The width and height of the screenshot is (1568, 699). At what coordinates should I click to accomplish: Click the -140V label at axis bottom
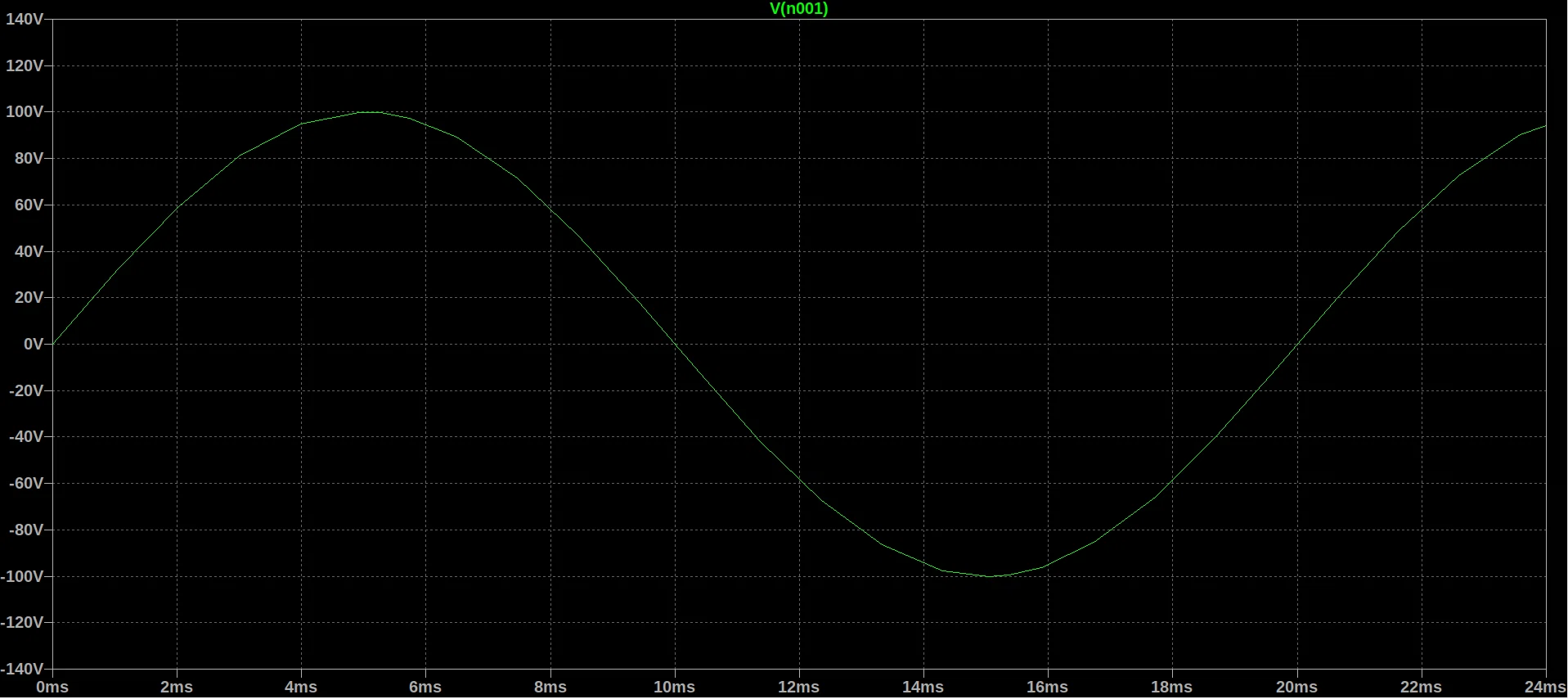coord(22,670)
